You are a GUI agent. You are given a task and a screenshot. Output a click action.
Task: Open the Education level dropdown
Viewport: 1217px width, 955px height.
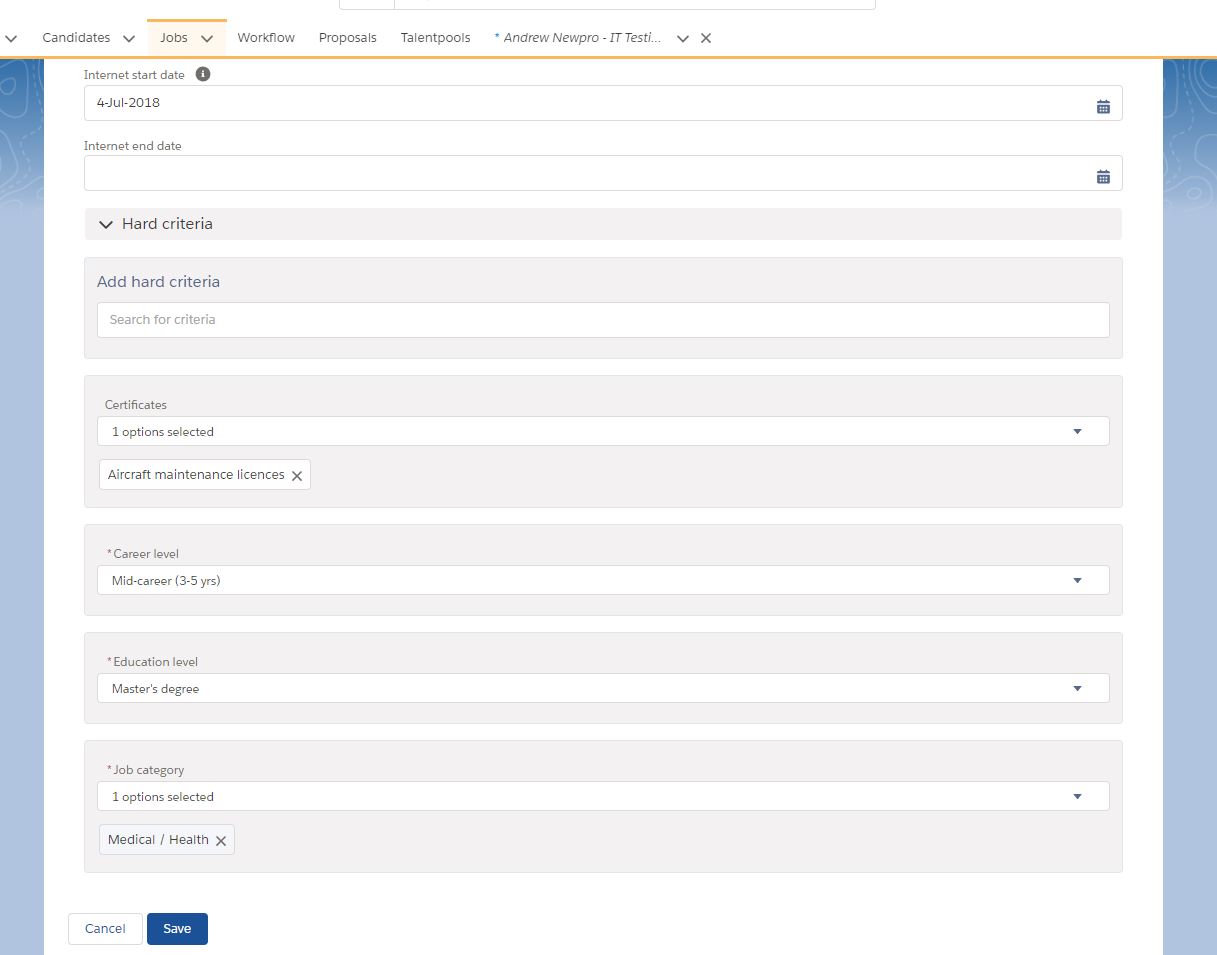[x=603, y=688]
